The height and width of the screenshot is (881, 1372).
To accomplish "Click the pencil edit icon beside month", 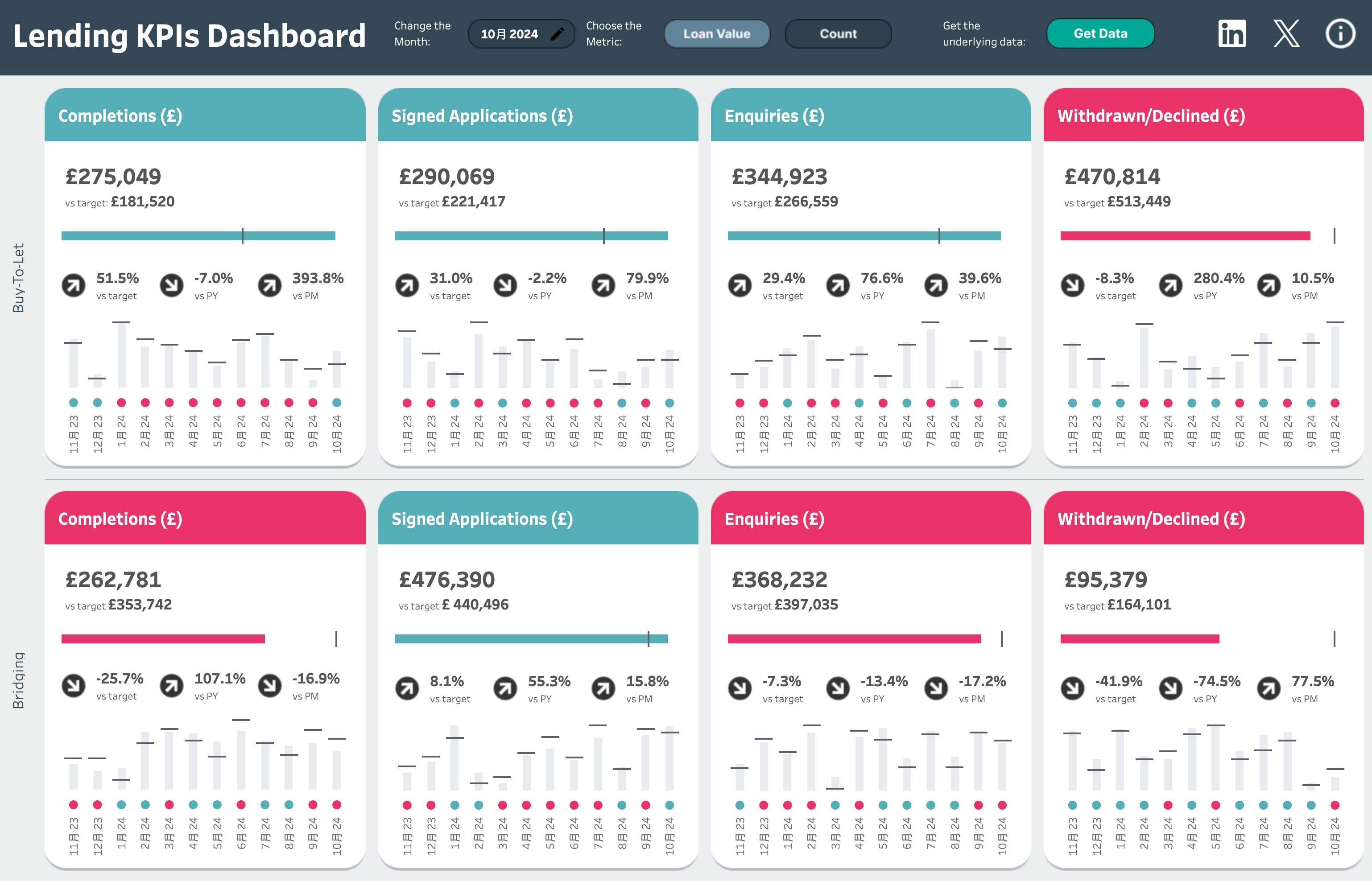I will coord(557,34).
